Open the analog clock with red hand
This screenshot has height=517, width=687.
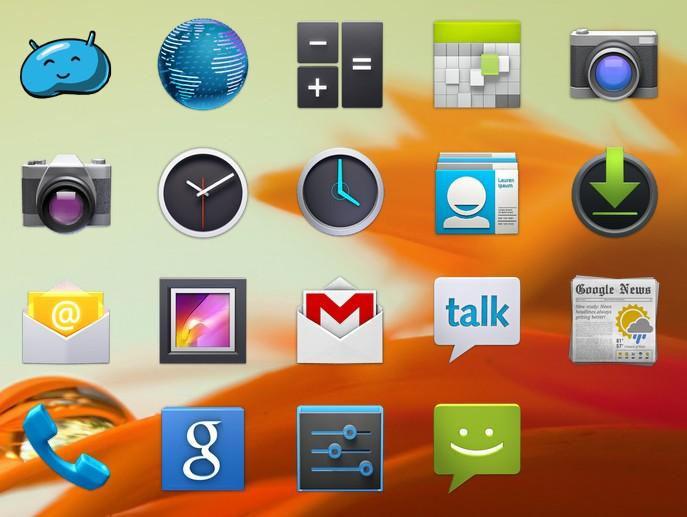203,193
